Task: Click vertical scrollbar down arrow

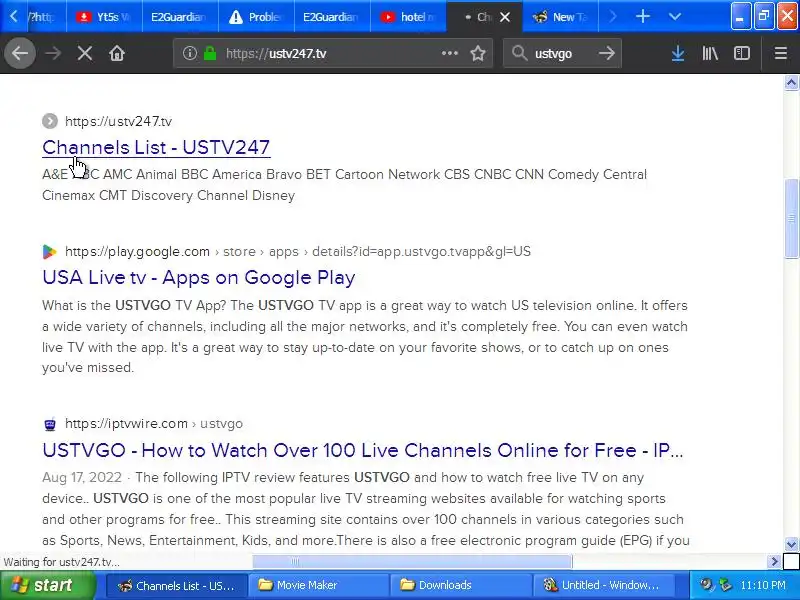Action: 791,544
